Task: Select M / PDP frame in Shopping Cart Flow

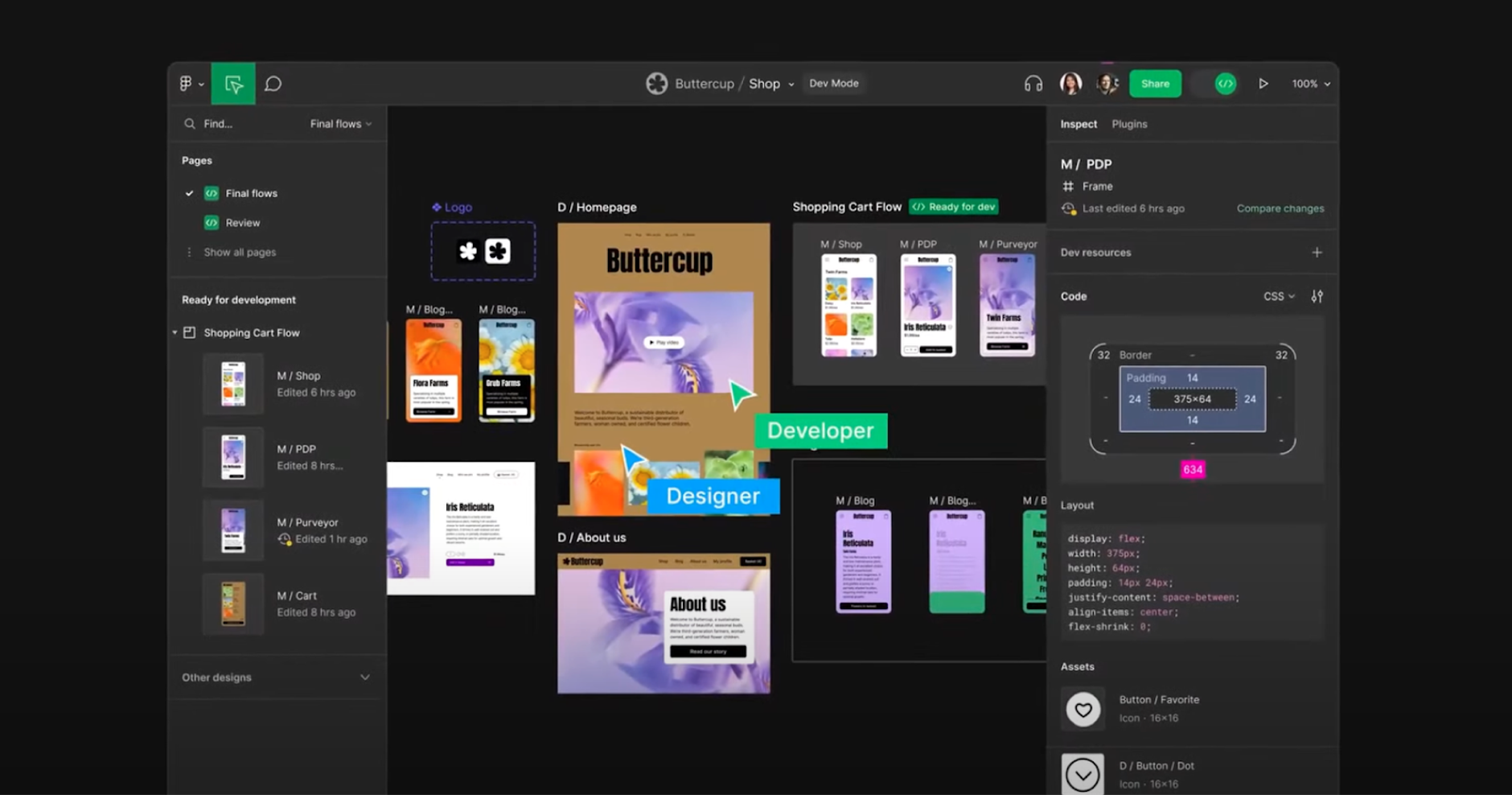Action: pyautogui.click(x=928, y=305)
